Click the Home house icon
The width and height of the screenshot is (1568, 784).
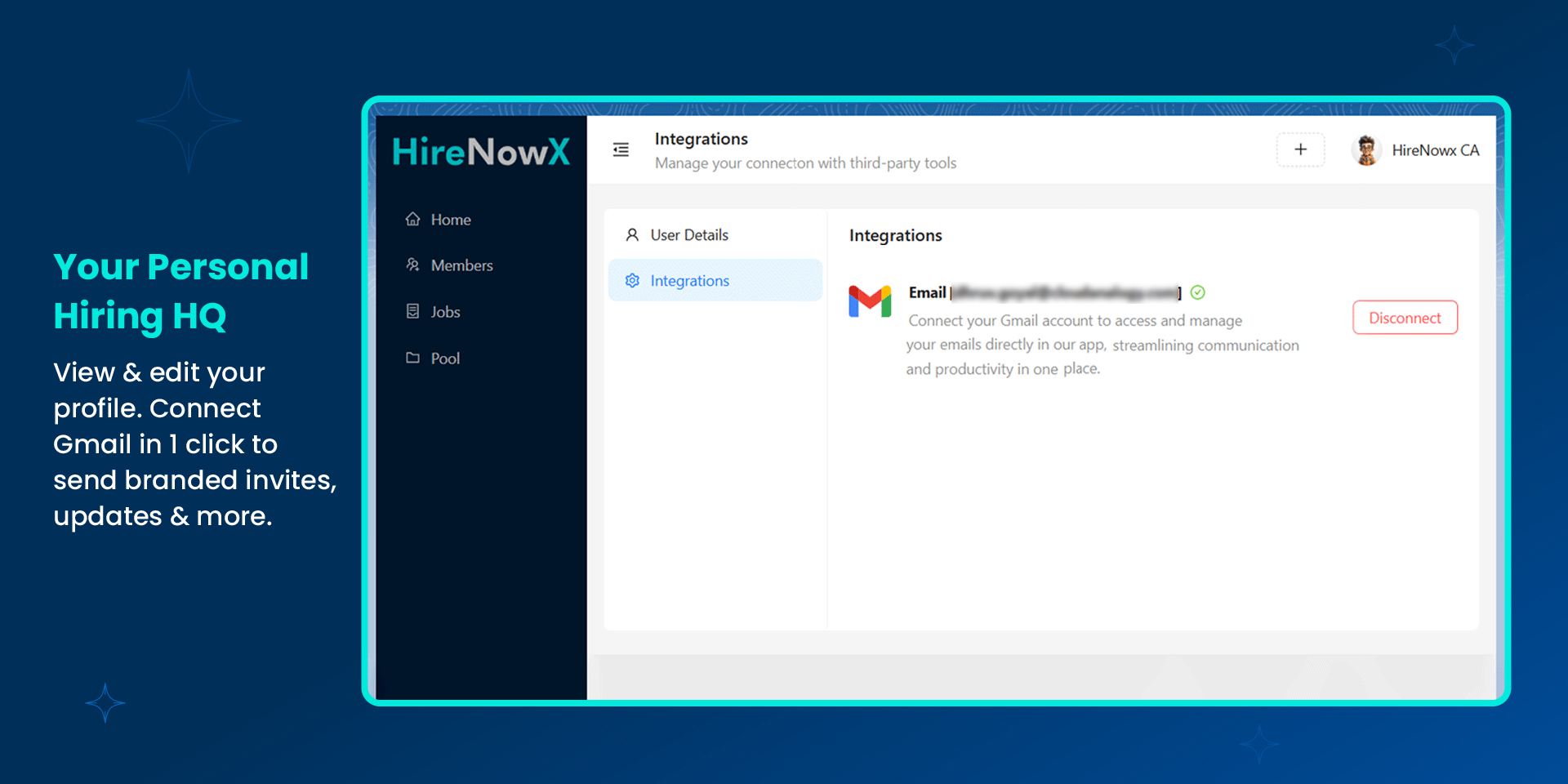click(x=413, y=219)
